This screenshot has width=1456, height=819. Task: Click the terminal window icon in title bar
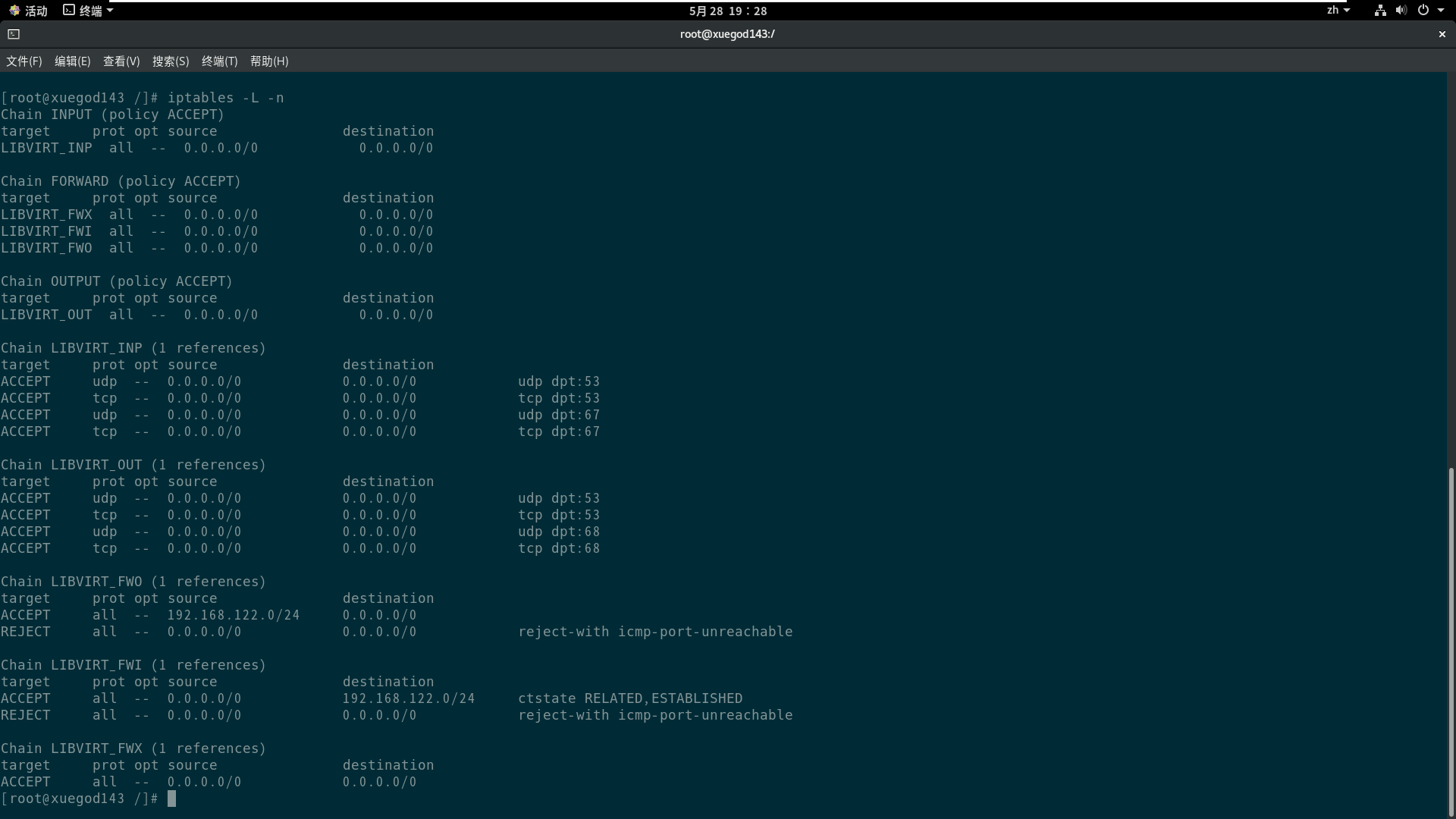click(x=14, y=34)
